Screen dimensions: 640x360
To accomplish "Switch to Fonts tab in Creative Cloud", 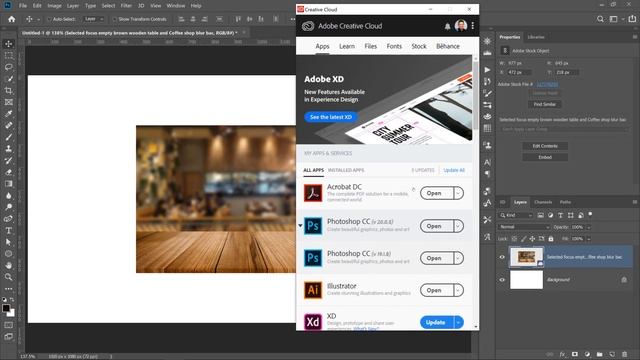I will coord(394,47).
